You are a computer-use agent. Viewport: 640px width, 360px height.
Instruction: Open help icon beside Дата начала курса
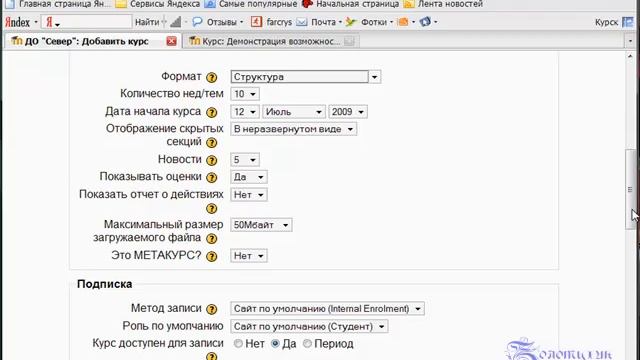211,112
